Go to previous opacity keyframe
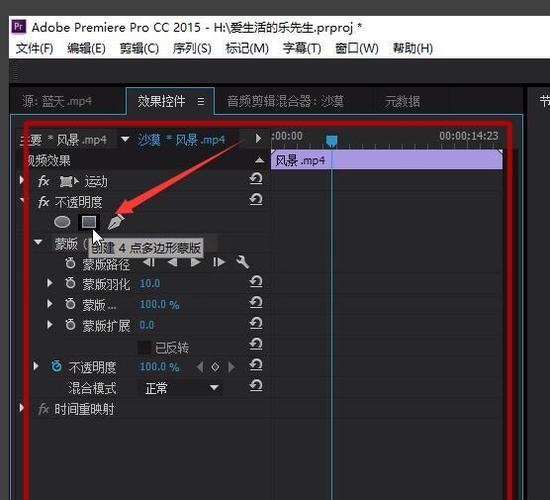 click(200, 367)
